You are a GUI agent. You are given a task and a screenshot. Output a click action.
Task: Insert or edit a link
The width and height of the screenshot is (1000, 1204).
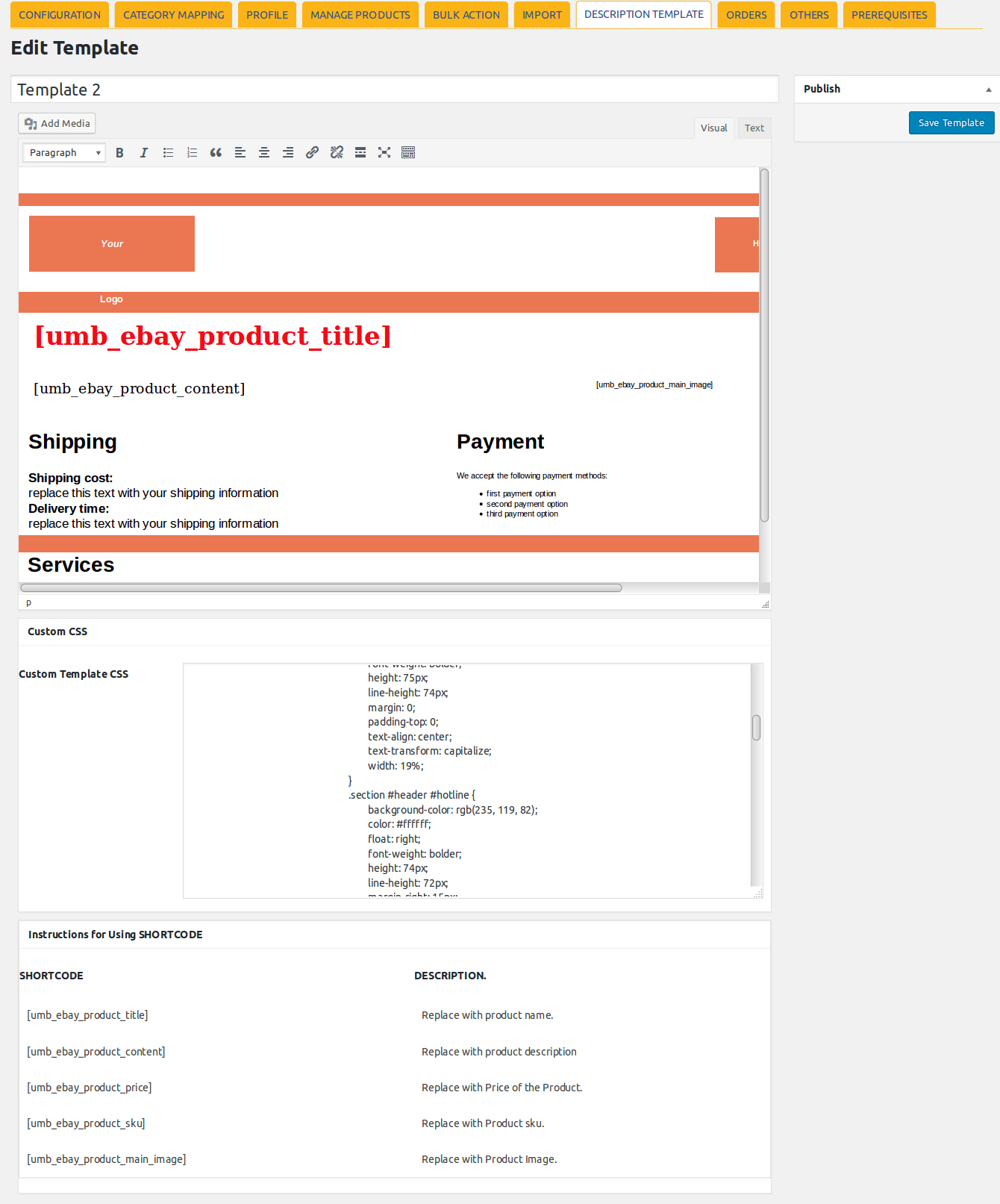[x=312, y=152]
